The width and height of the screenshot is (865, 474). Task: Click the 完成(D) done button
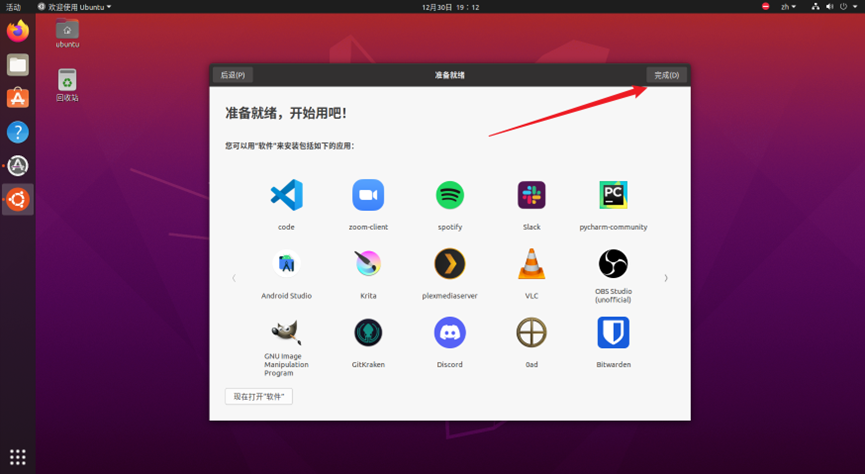[666, 75]
